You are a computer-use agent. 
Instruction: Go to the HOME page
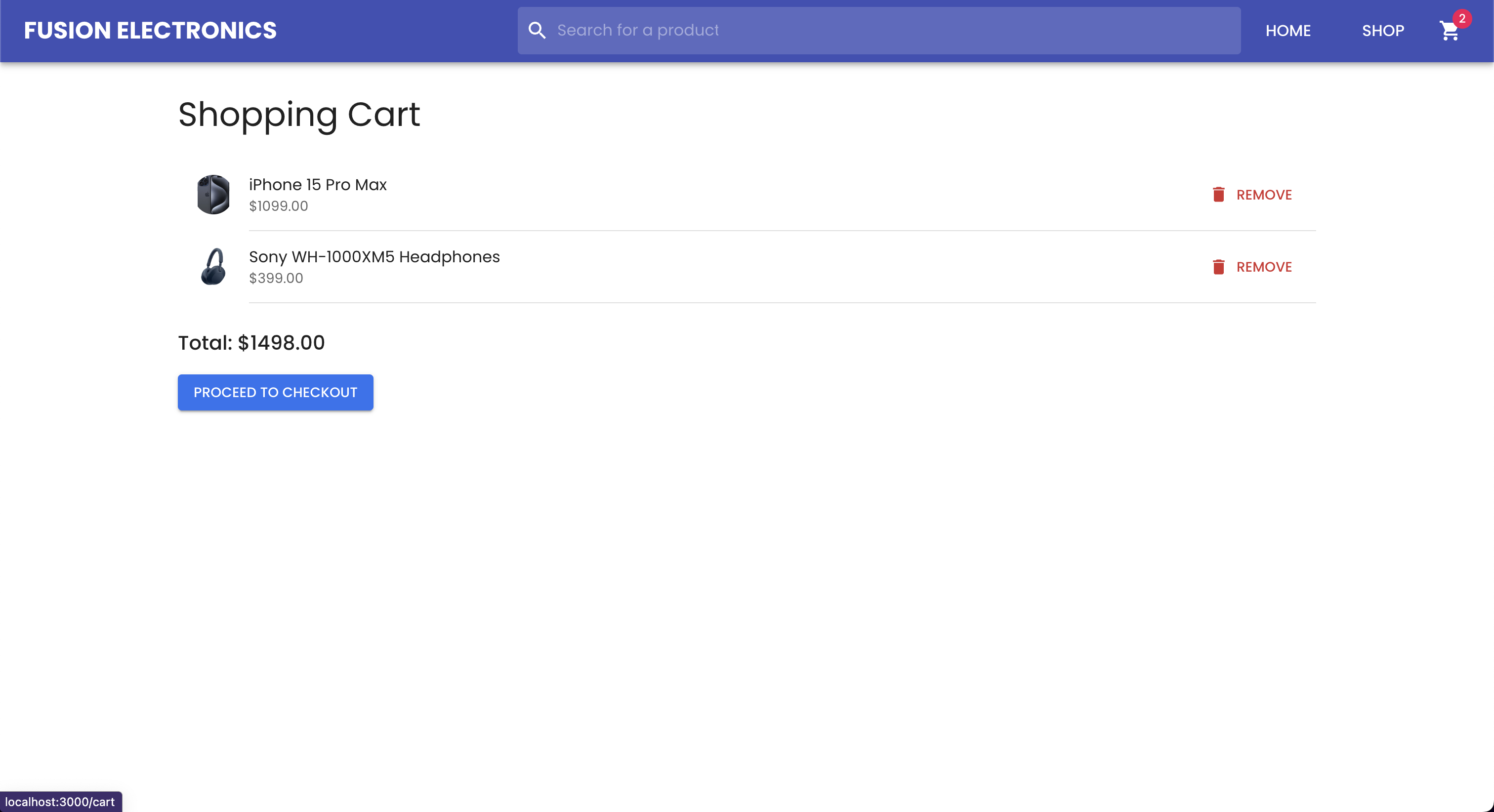point(1287,31)
